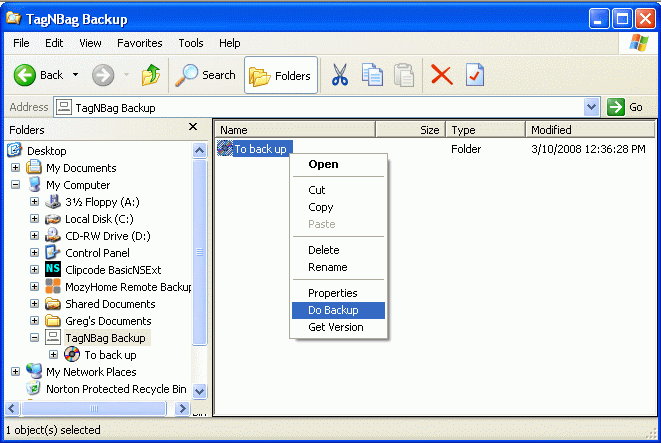Expand the My Documents node
Image resolution: width=661 pixels, height=443 pixels.
click(16, 168)
